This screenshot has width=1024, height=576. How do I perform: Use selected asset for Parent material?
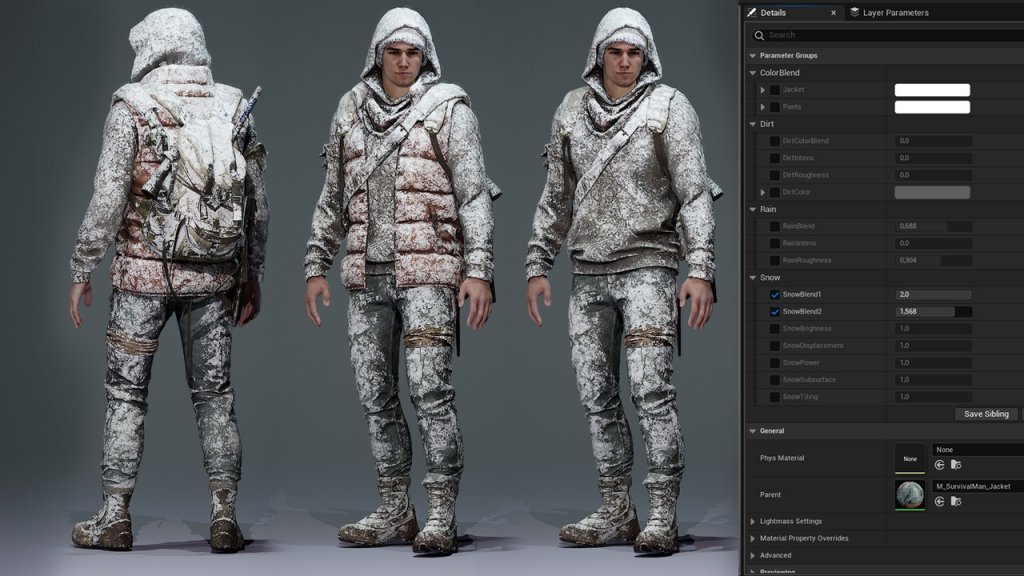939,502
